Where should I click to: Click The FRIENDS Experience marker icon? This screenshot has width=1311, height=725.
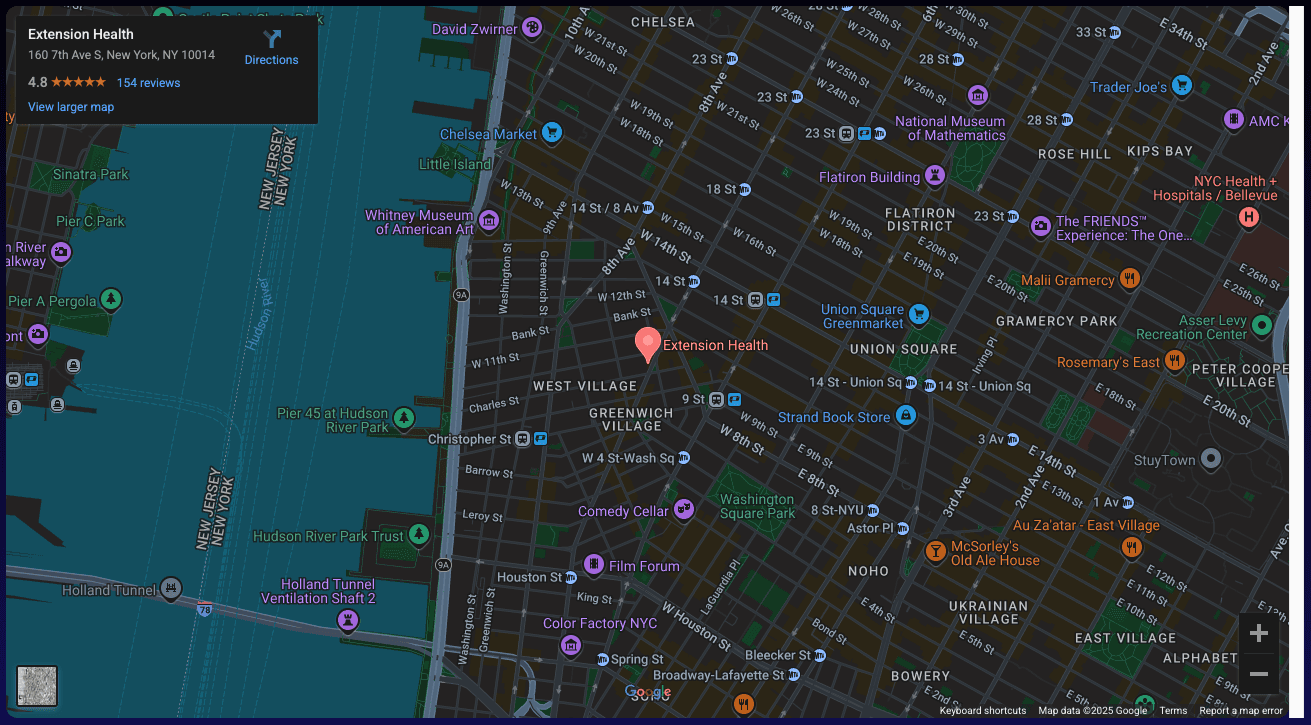point(1040,227)
